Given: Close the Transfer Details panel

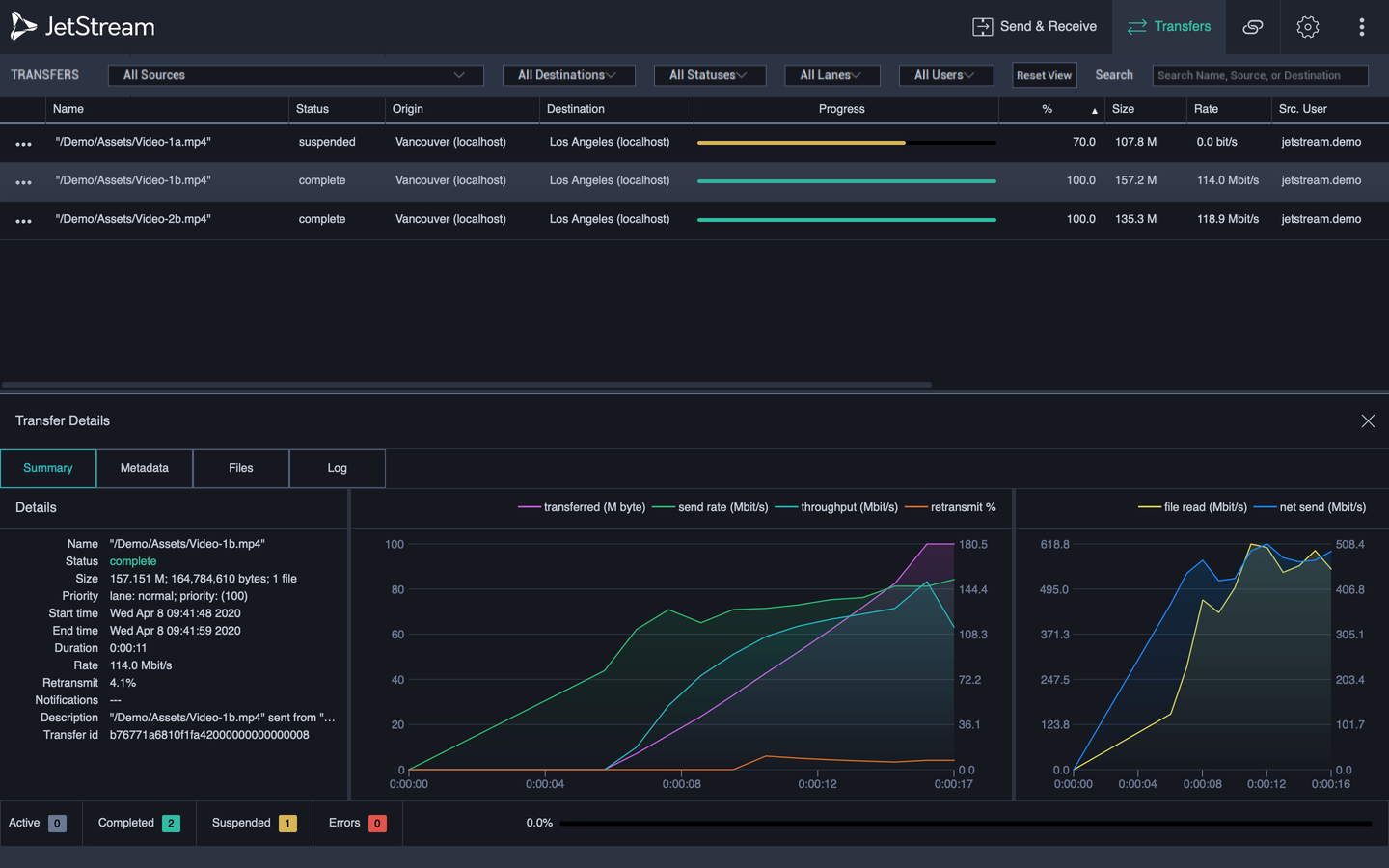Looking at the screenshot, I should 1368,421.
